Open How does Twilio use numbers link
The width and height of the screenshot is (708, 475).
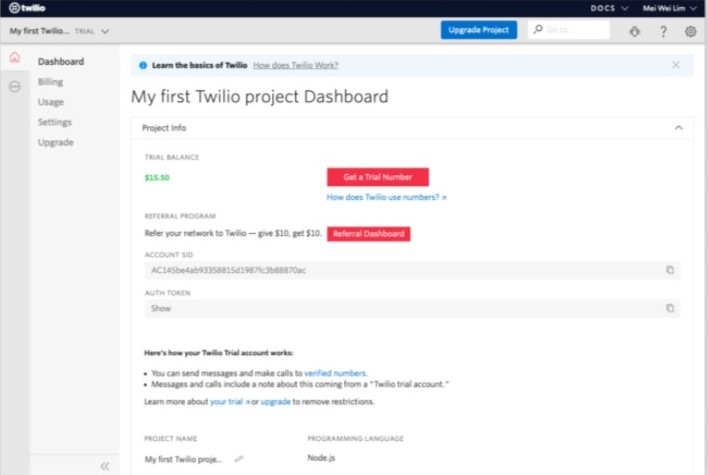[x=387, y=197]
